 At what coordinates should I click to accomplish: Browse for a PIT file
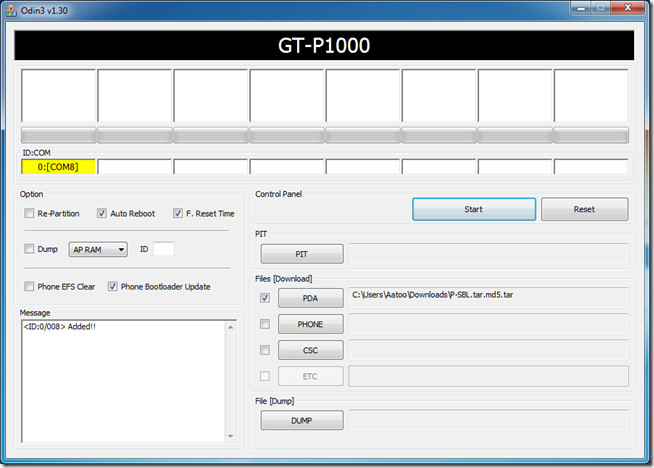(302, 254)
